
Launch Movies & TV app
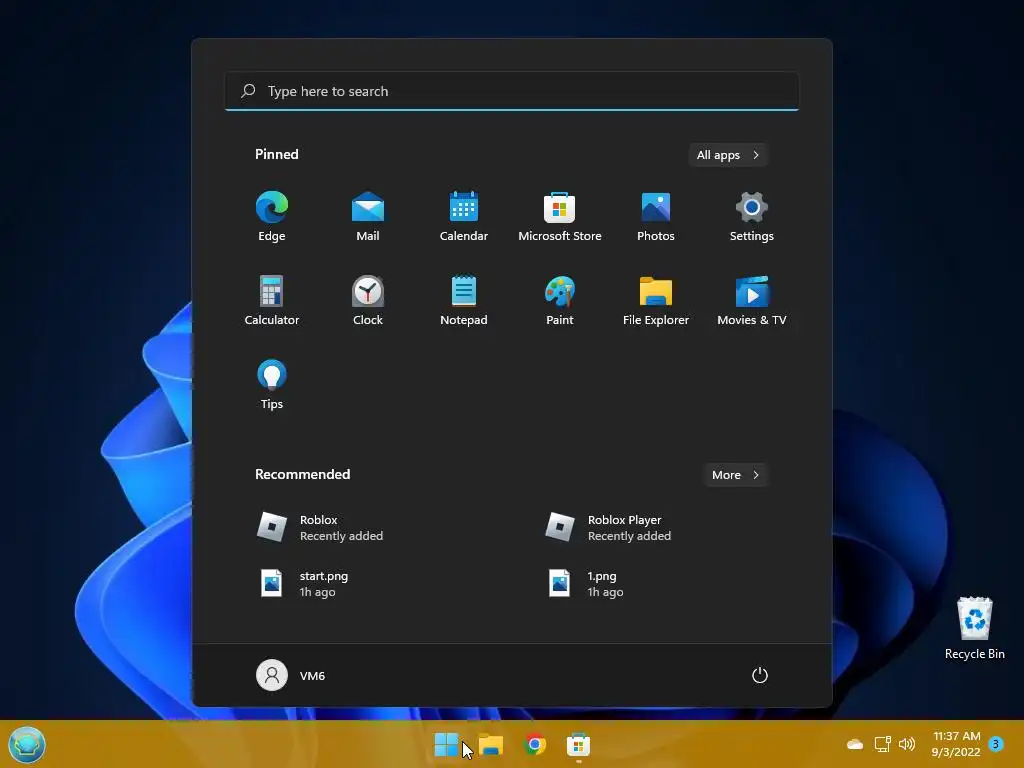[x=752, y=300]
